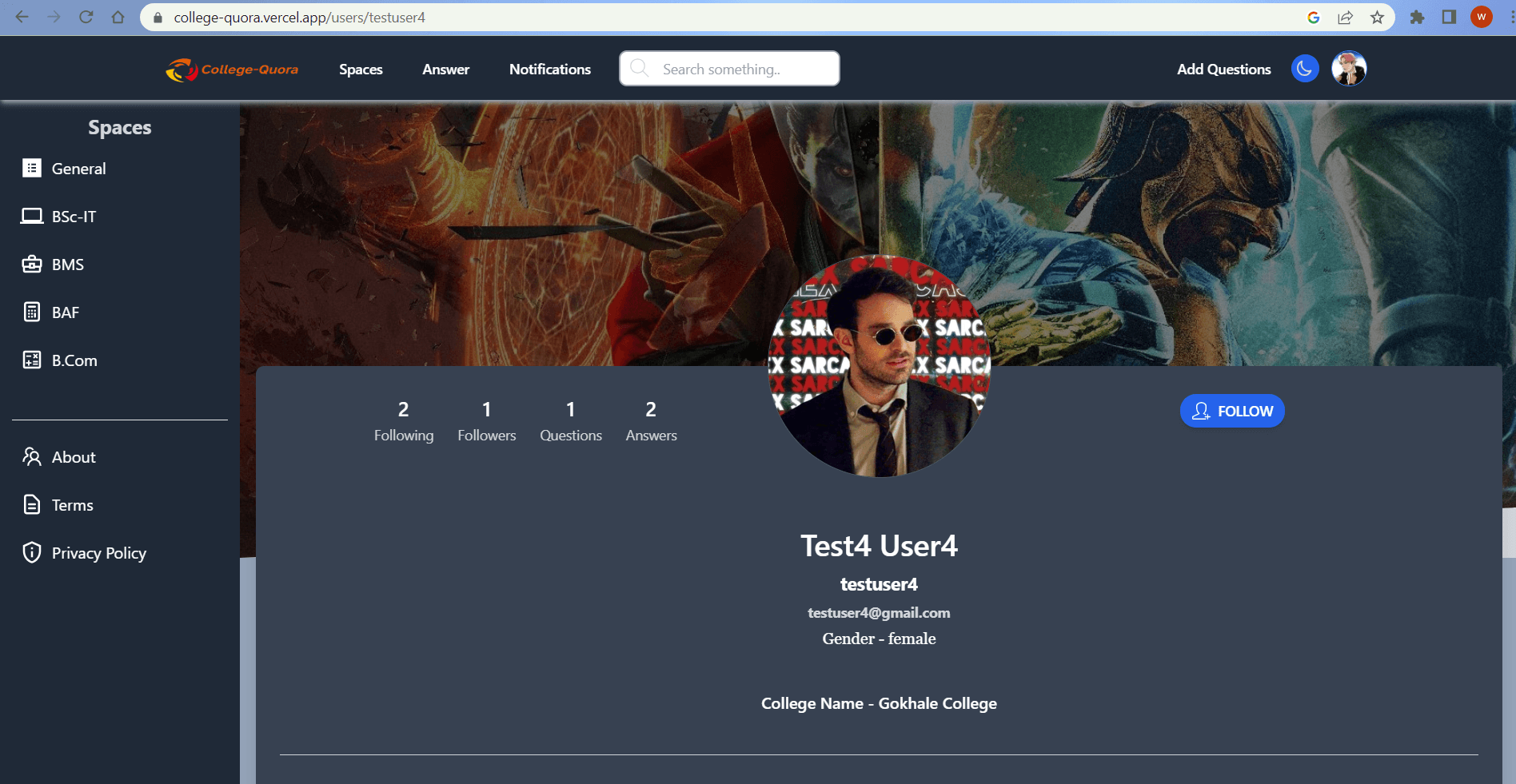The image size is (1516, 784).
Task: Click the BSc-IT laptop icon
Action: 32,216
